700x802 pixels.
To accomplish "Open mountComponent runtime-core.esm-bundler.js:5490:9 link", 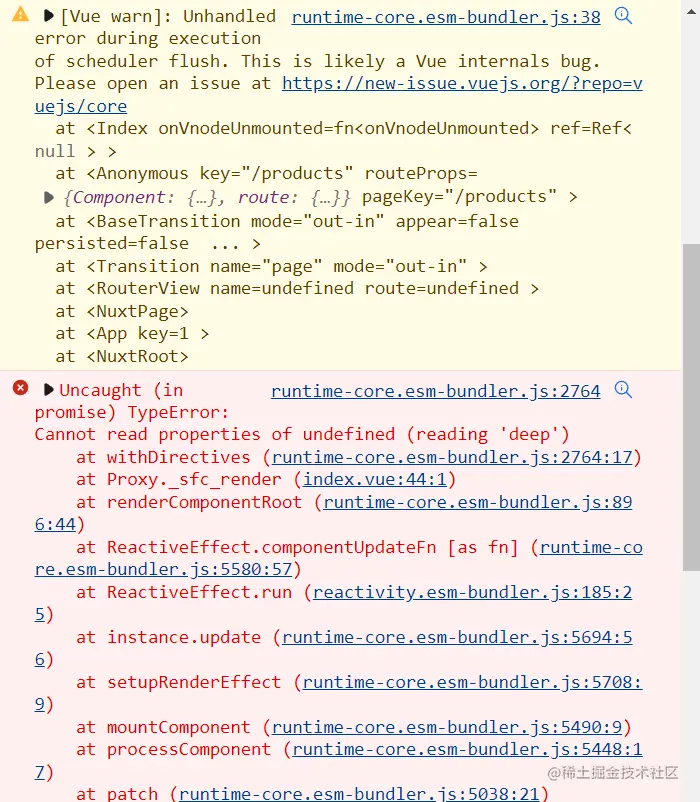I will (x=447, y=727).
